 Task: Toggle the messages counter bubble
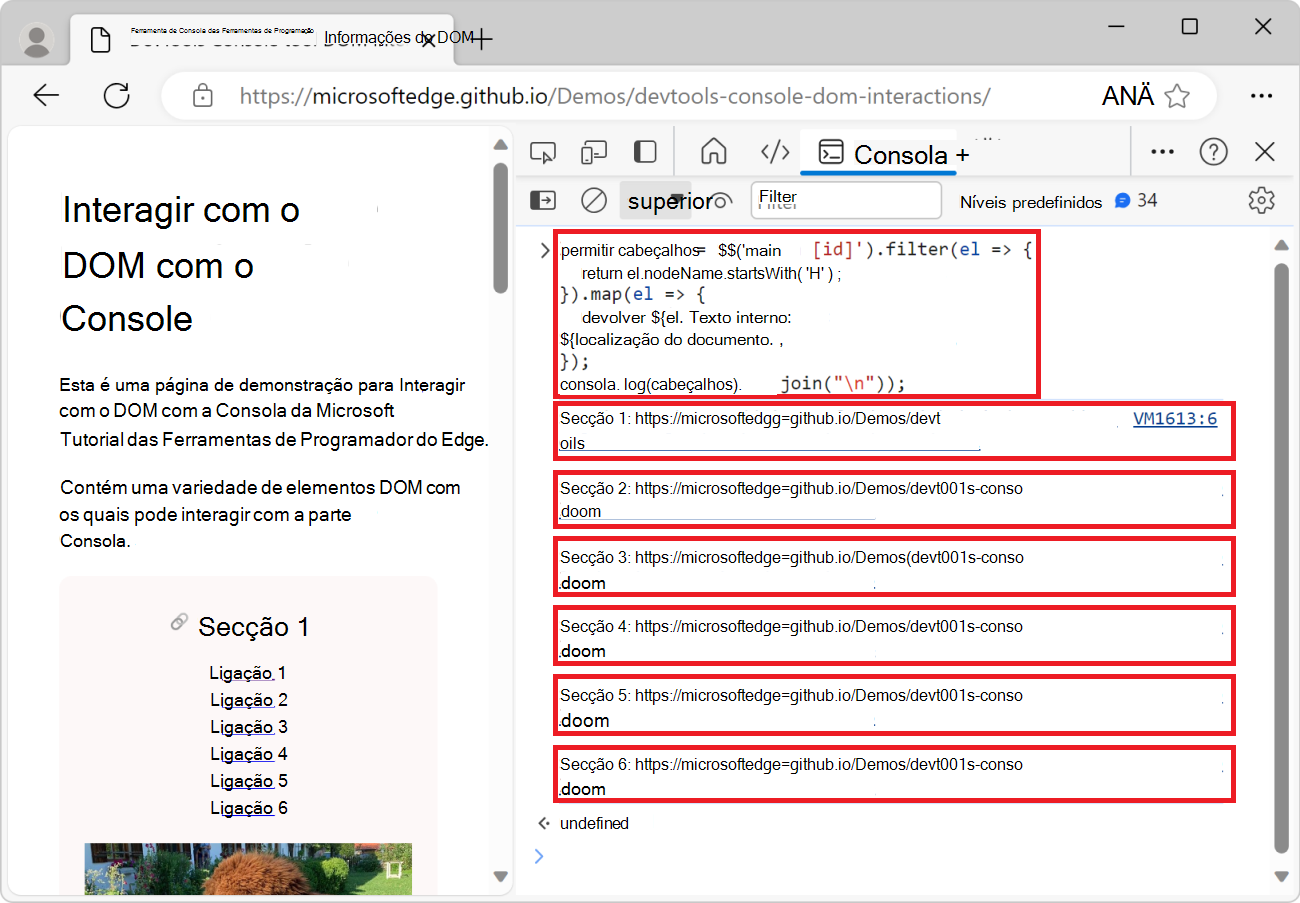(x=1136, y=200)
